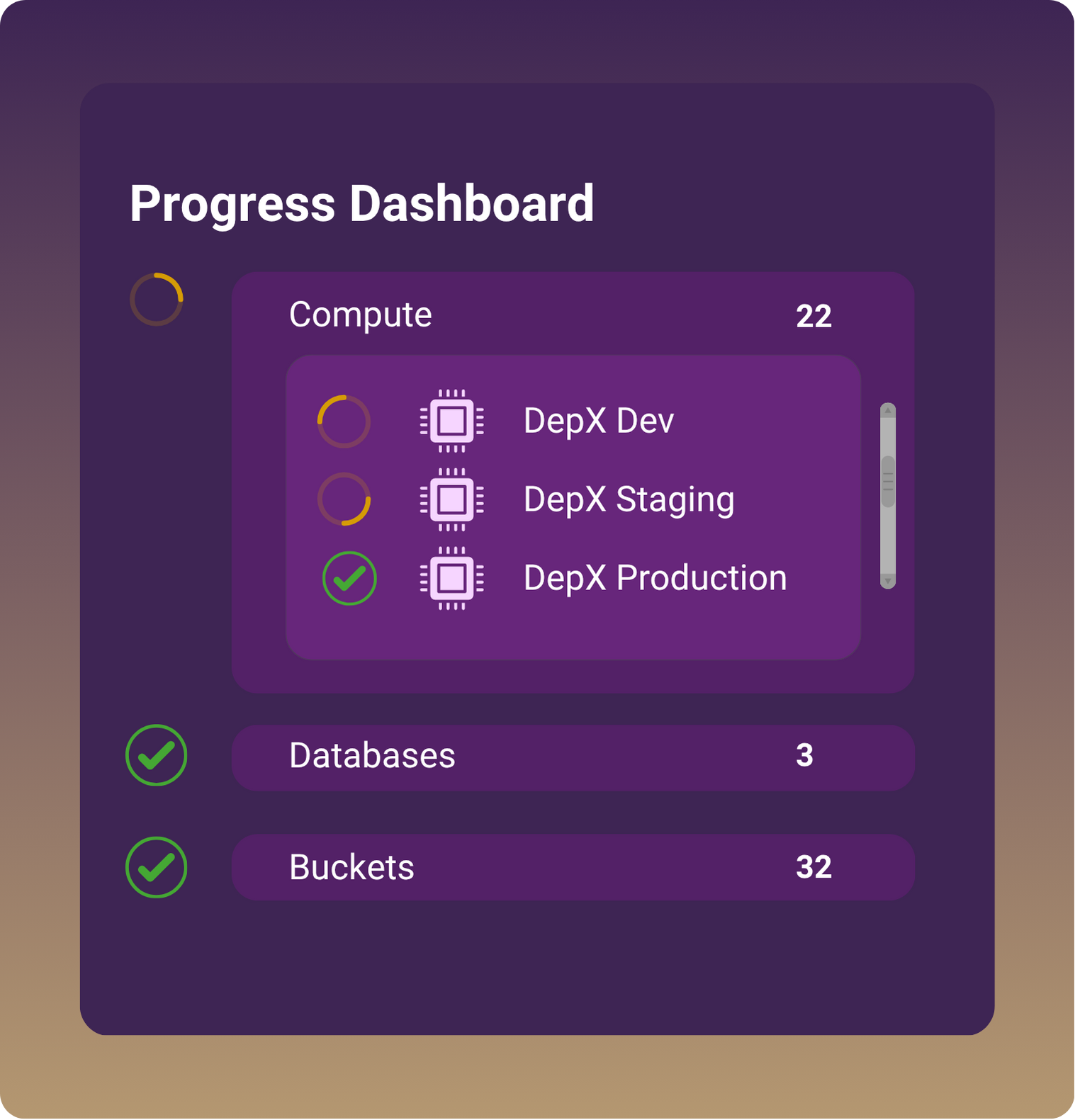
Task: Click the chip icon beside DepX Production
Action: point(451,578)
